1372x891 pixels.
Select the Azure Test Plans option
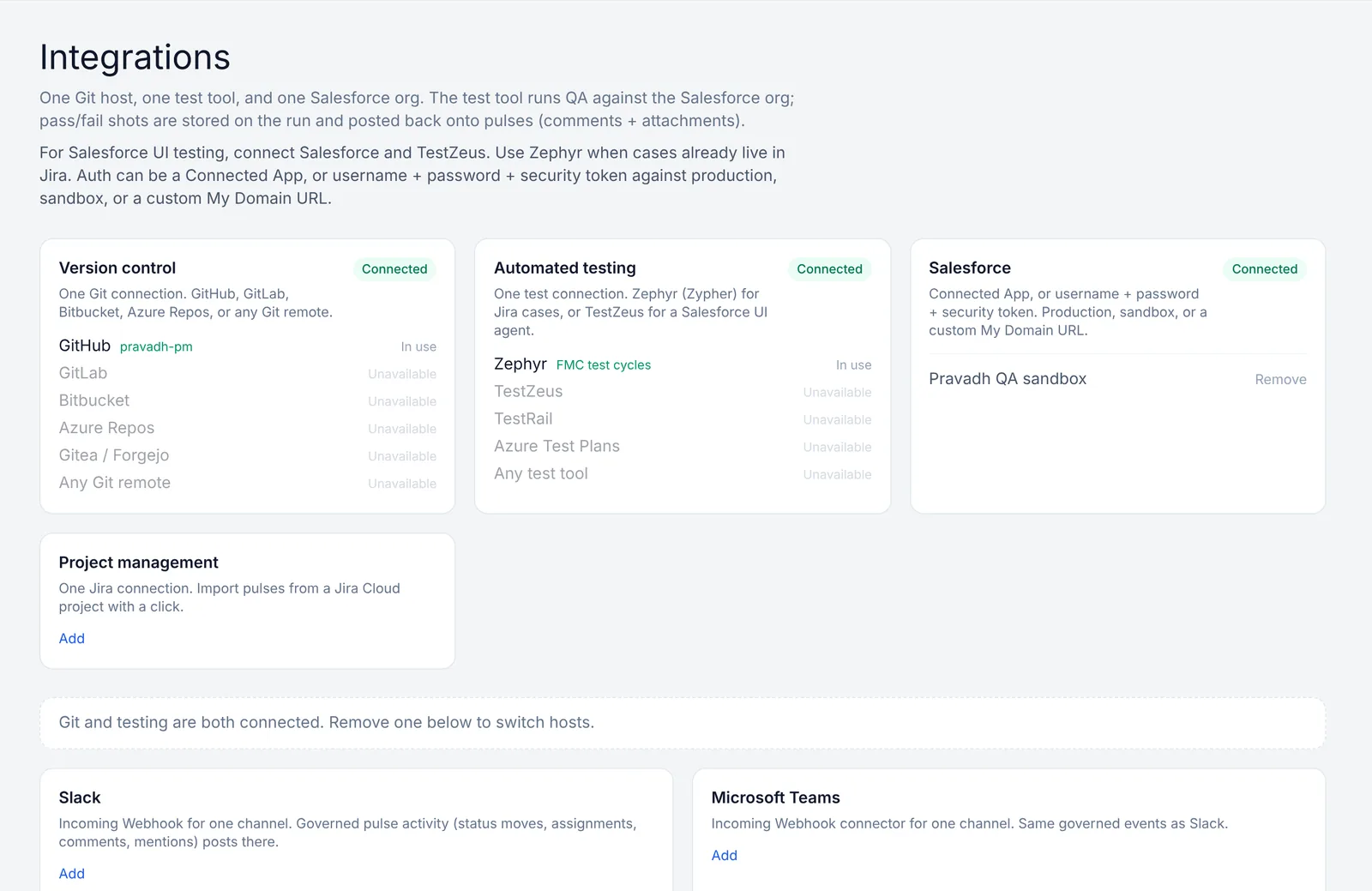point(683,446)
